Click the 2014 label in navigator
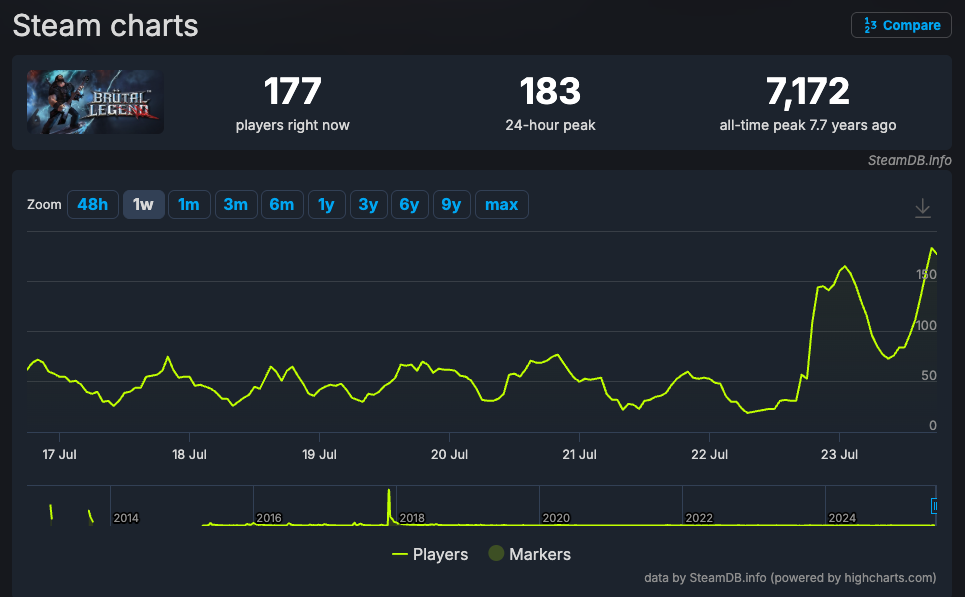The image size is (965, 597). point(126,518)
